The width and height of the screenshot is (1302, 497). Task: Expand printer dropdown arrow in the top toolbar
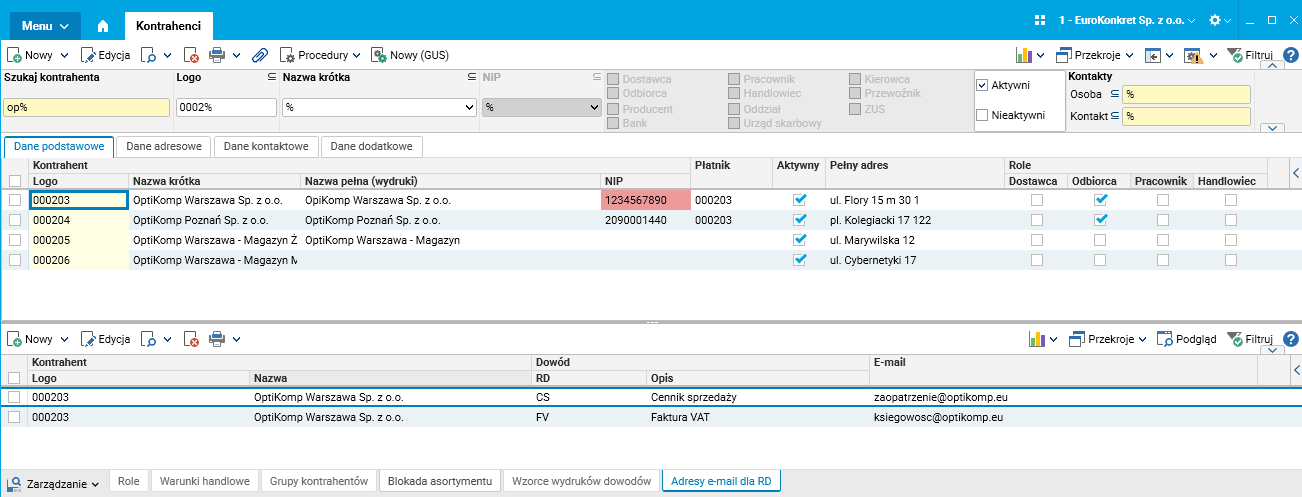pos(237,55)
